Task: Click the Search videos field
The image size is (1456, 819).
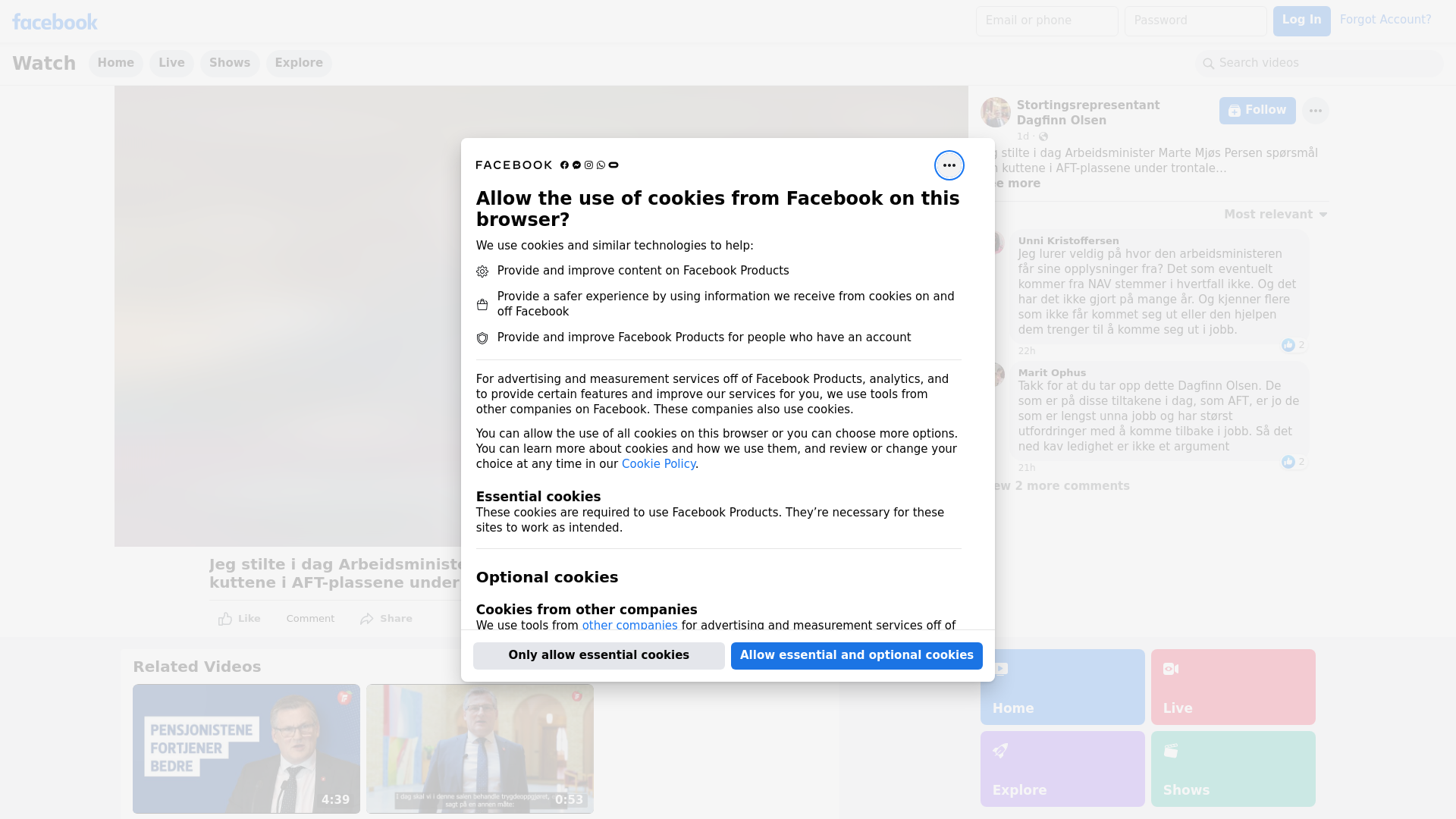Action: click(1319, 64)
